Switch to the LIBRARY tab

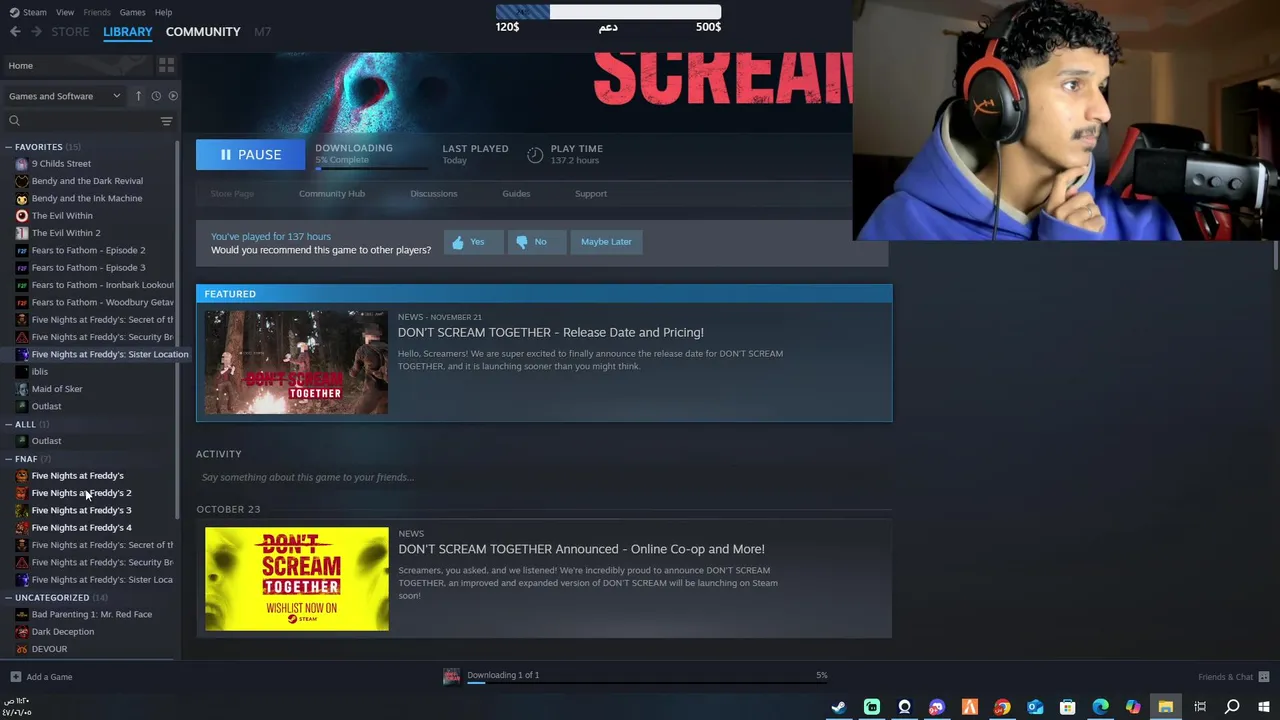pyautogui.click(x=128, y=32)
